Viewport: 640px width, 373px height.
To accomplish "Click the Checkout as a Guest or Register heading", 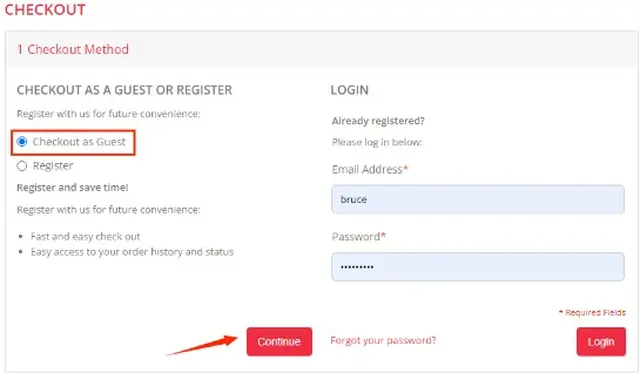I will (124, 90).
